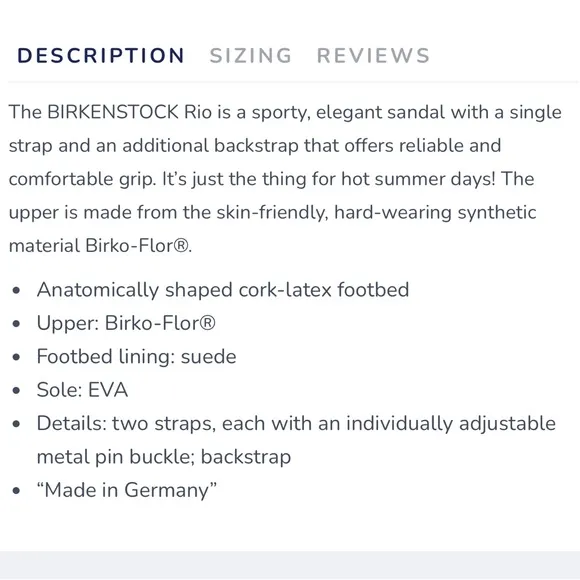Select the 'Anatomically shaped cork-latex footbed' bullet
This screenshot has width=580, height=580.
[x=223, y=290]
